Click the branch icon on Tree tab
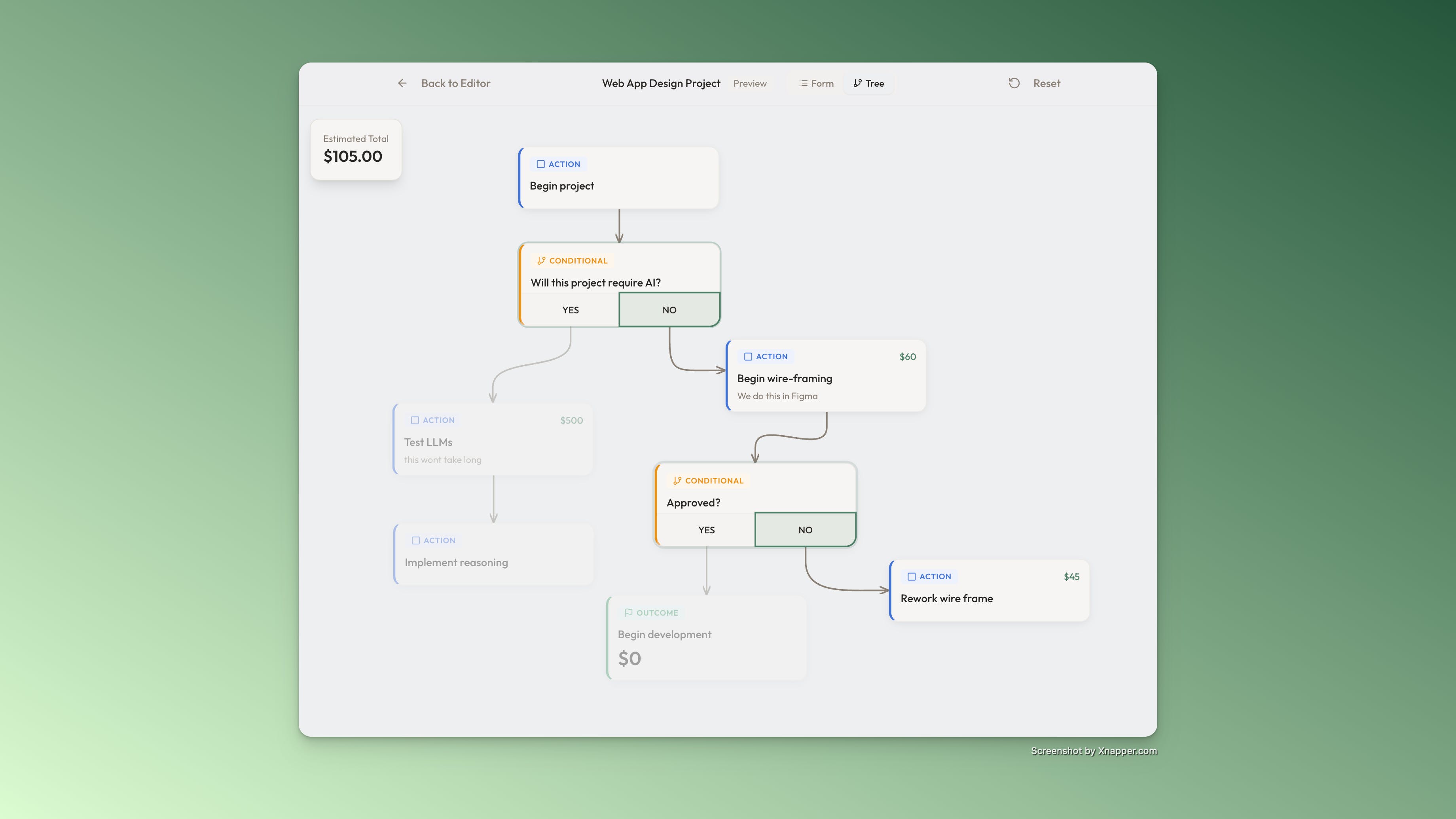This screenshot has width=1456, height=819. [x=857, y=83]
